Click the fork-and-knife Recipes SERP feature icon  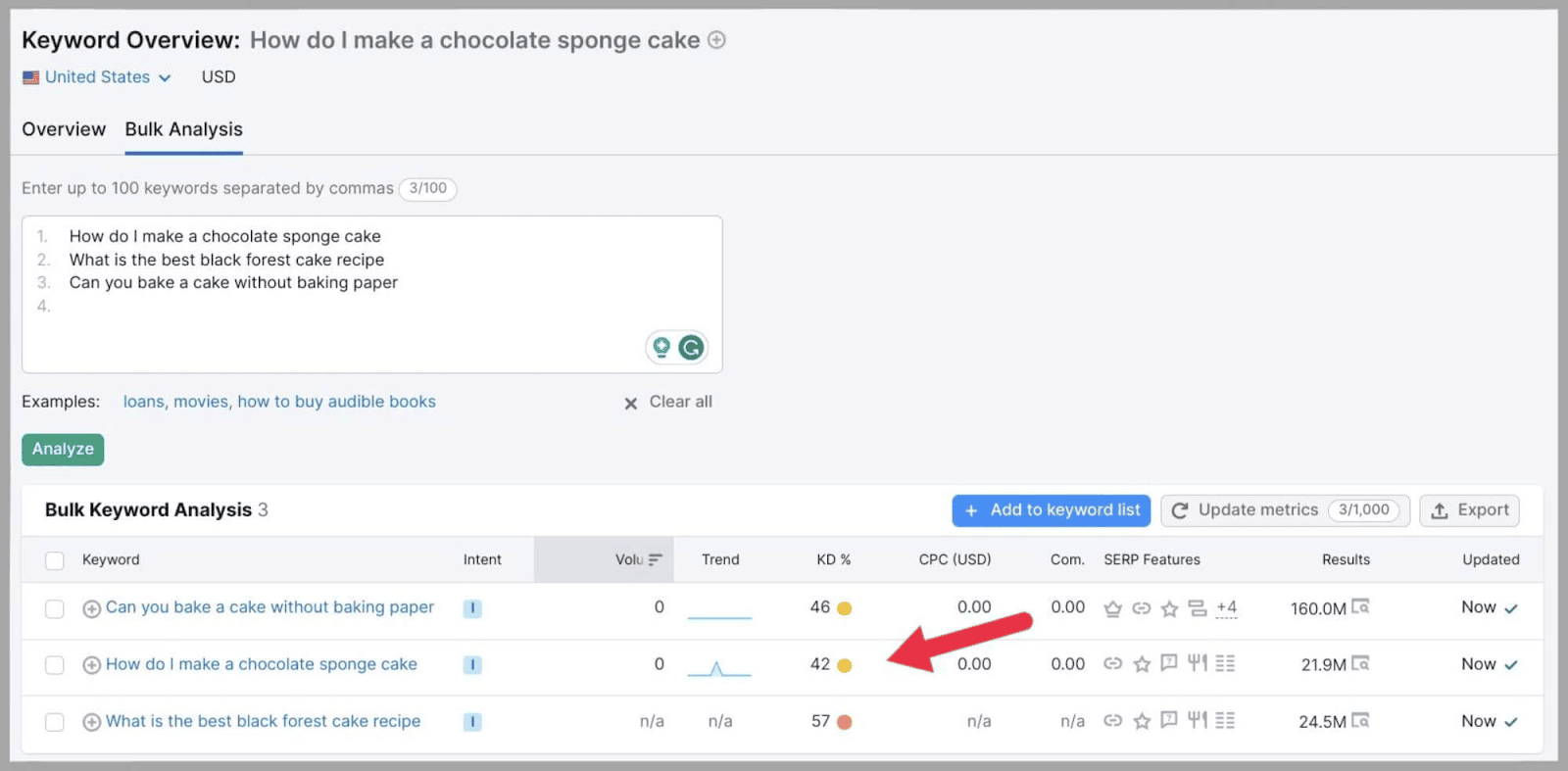[x=1197, y=664]
